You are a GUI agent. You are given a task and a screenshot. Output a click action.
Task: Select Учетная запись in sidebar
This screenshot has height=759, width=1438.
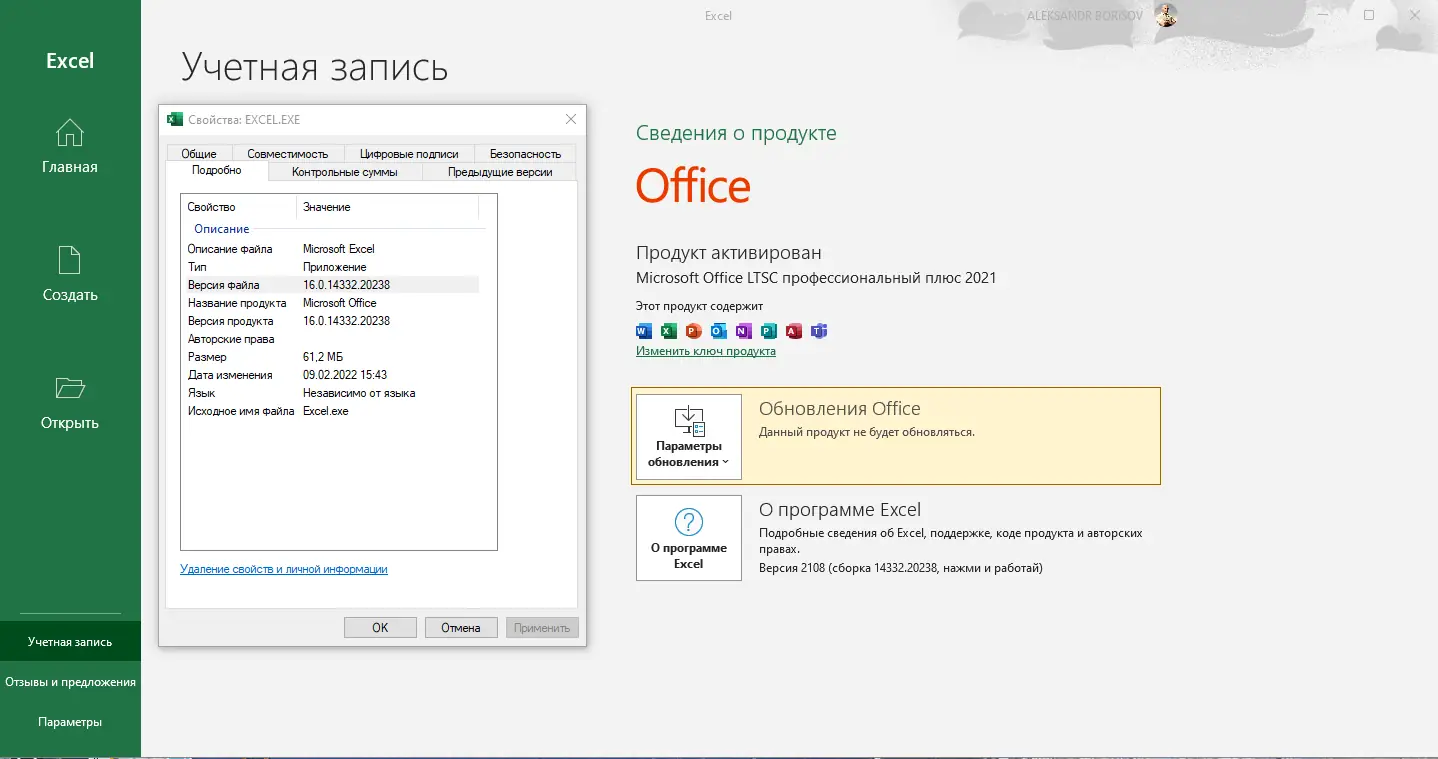pos(70,642)
